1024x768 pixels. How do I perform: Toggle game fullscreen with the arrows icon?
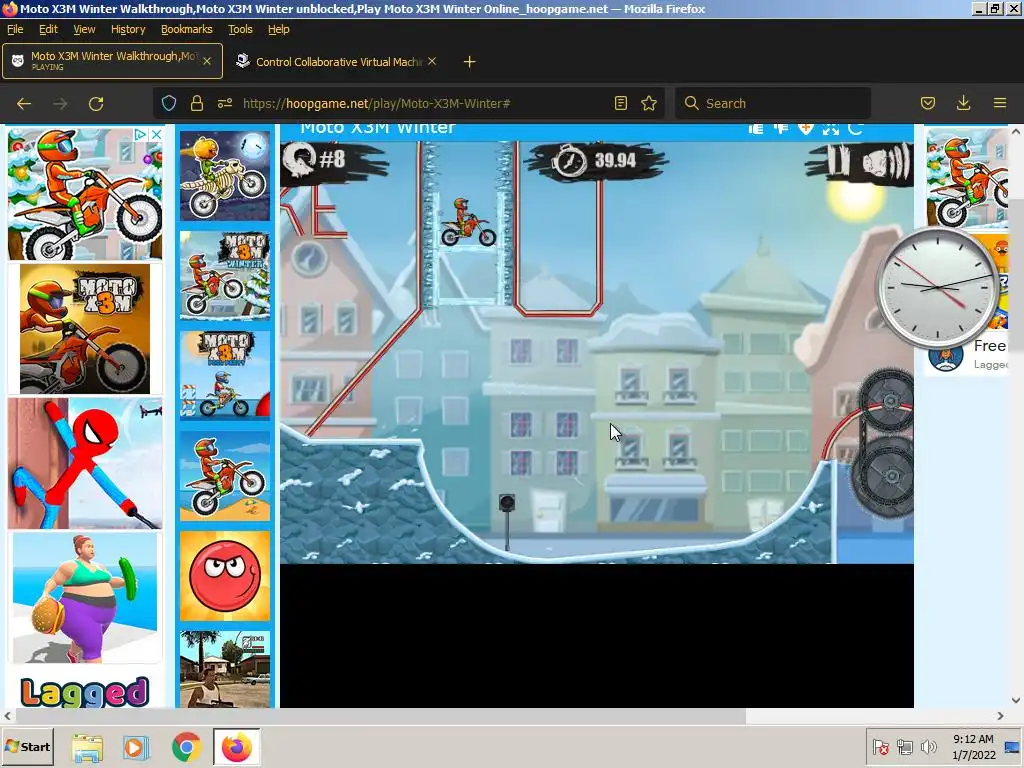(x=830, y=129)
